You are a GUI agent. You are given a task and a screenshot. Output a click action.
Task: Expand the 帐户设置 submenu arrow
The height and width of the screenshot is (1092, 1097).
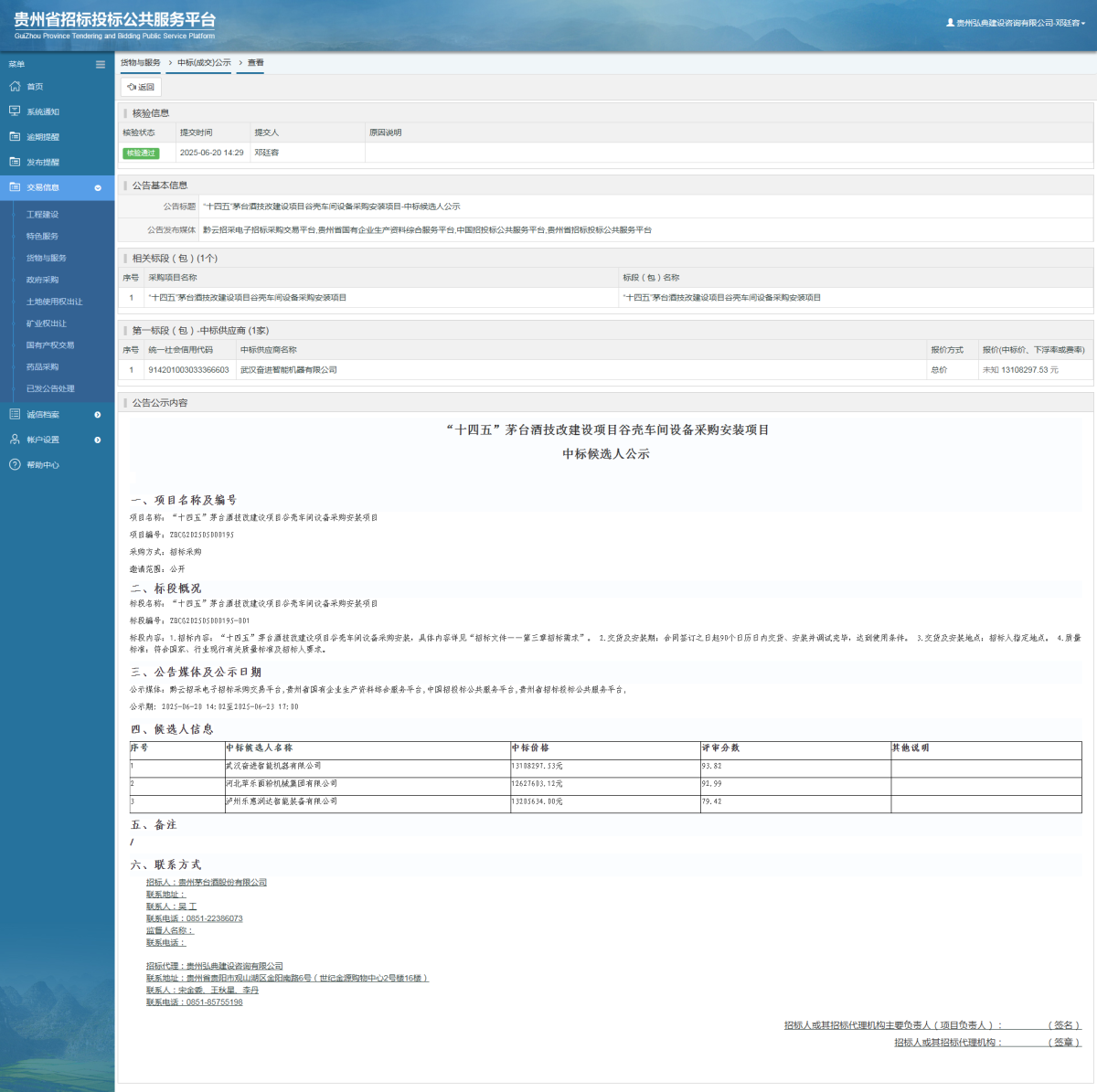coord(98,440)
